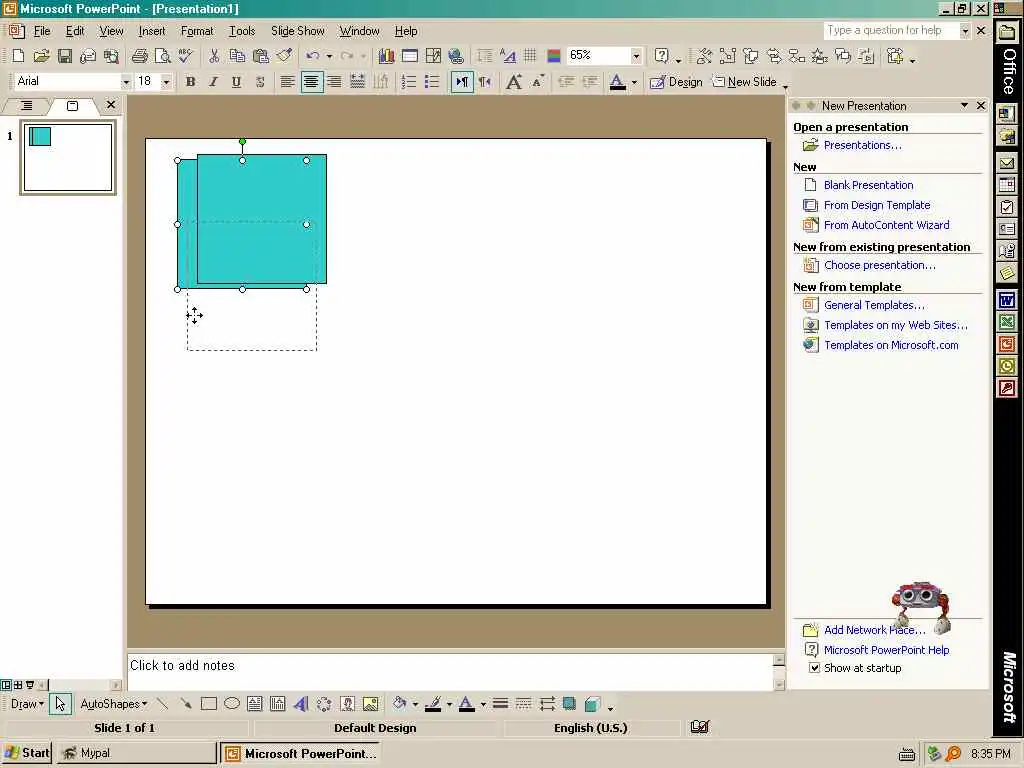The image size is (1024, 768).
Task: Undo the last action
Action: coord(313,56)
